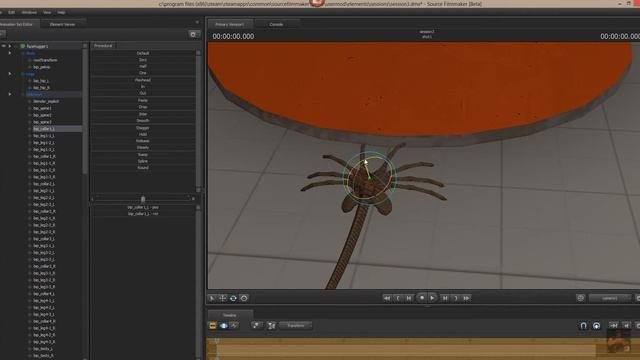Select the bip_collar1_L - pos entry

click(x=143, y=207)
